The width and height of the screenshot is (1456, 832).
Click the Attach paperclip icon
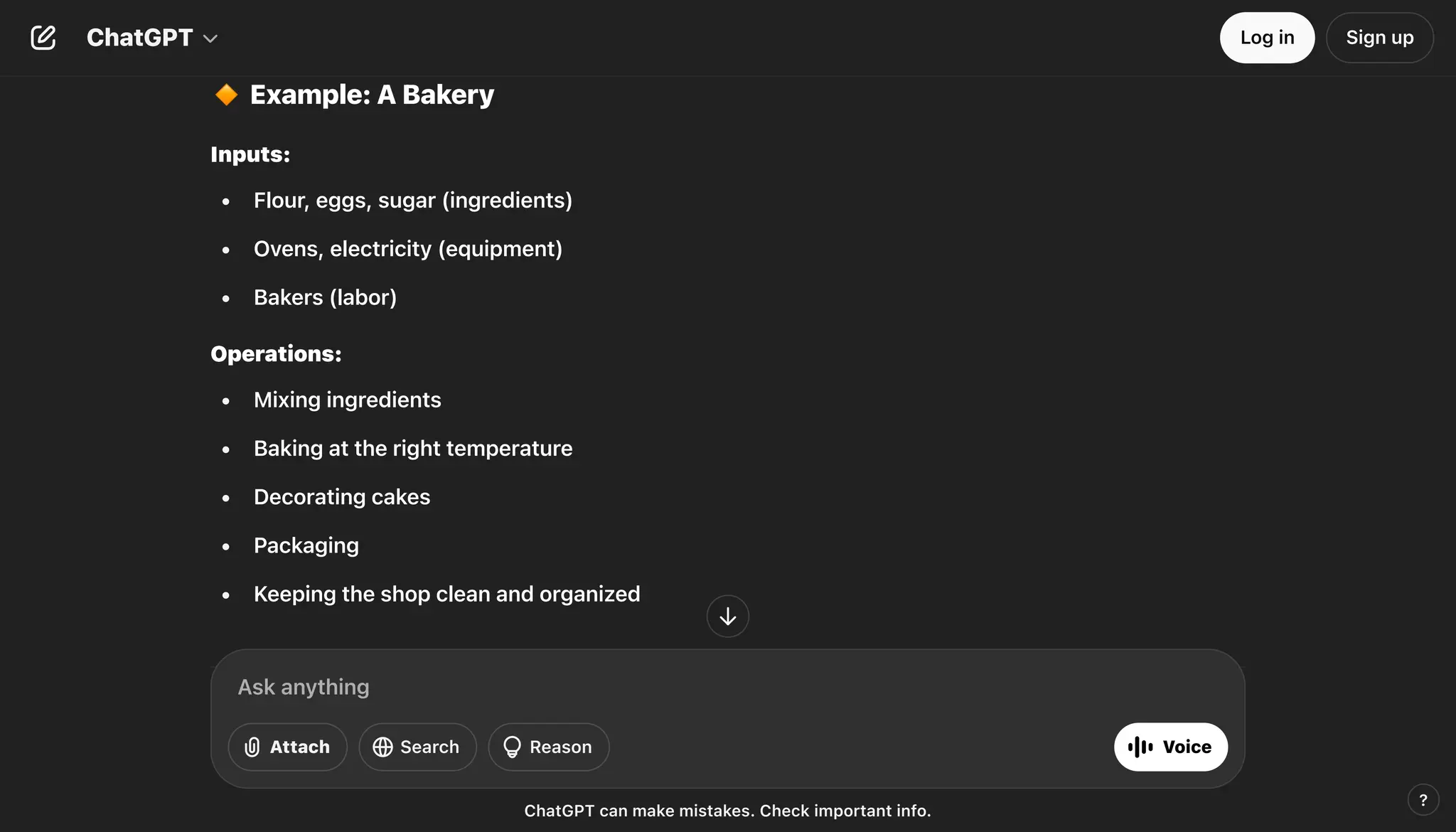[x=252, y=747]
